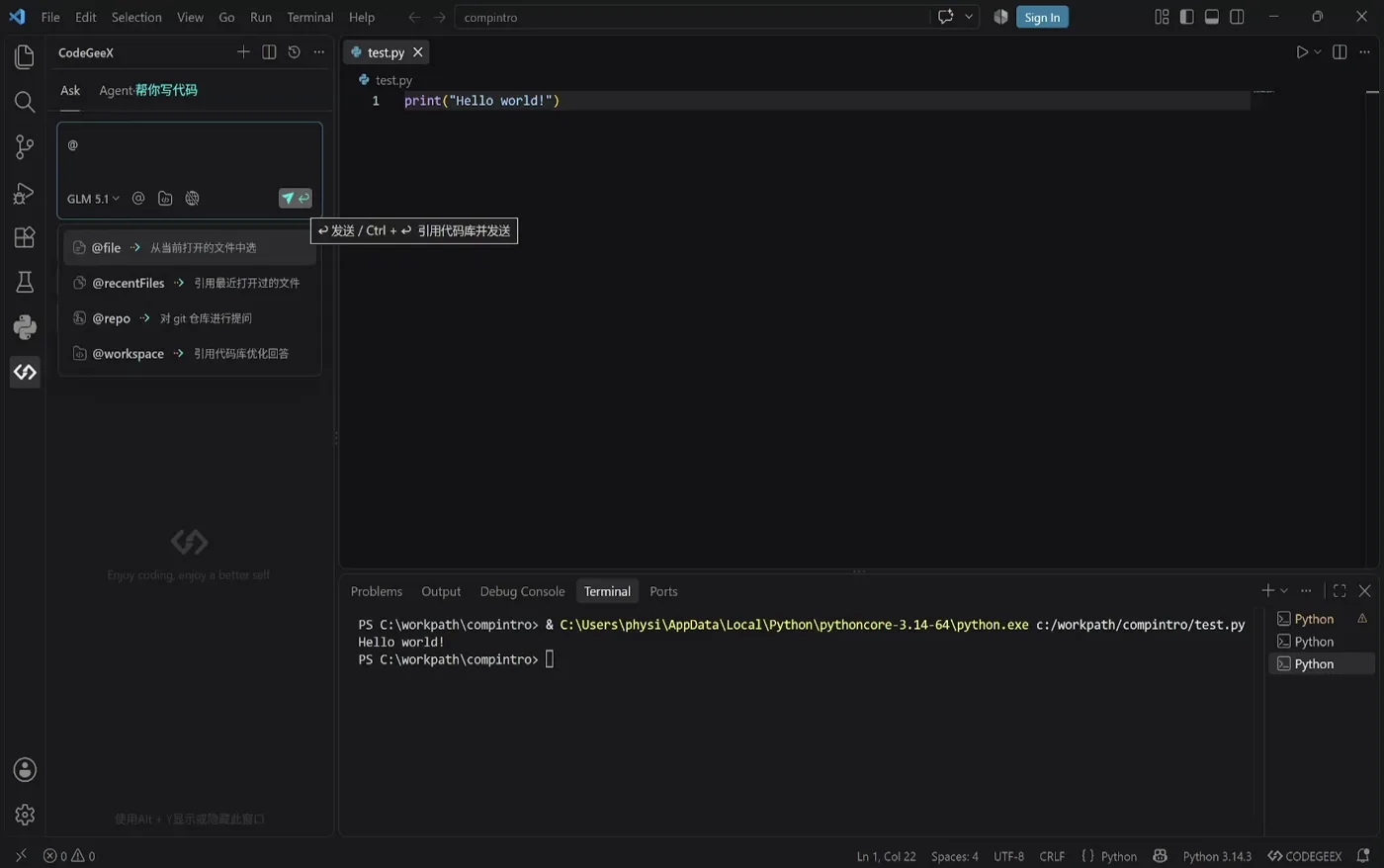The height and width of the screenshot is (868, 1384).
Task: Open the Explorer view in activity bar
Action: click(25, 57)
